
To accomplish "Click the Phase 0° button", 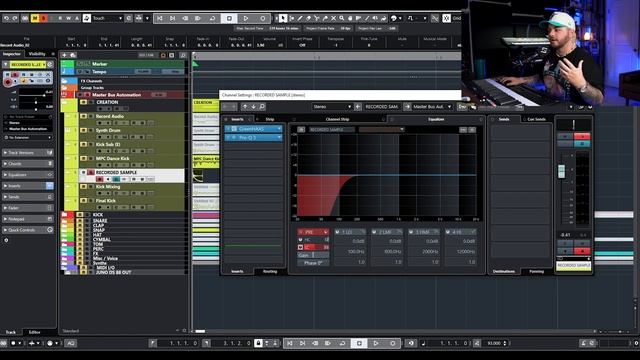I will tap(313, 263).
